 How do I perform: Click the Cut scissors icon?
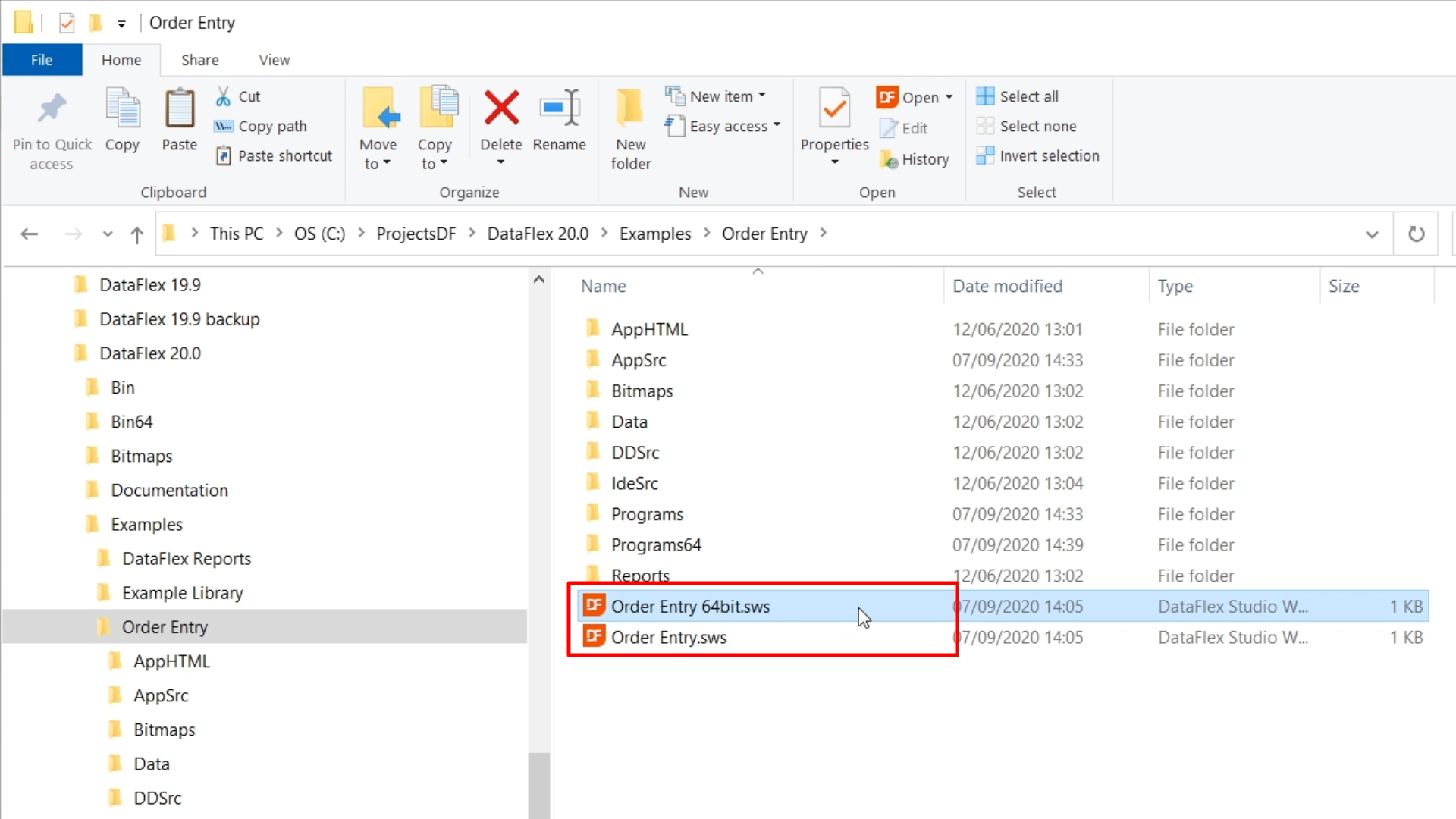click(x=223, y=96)
